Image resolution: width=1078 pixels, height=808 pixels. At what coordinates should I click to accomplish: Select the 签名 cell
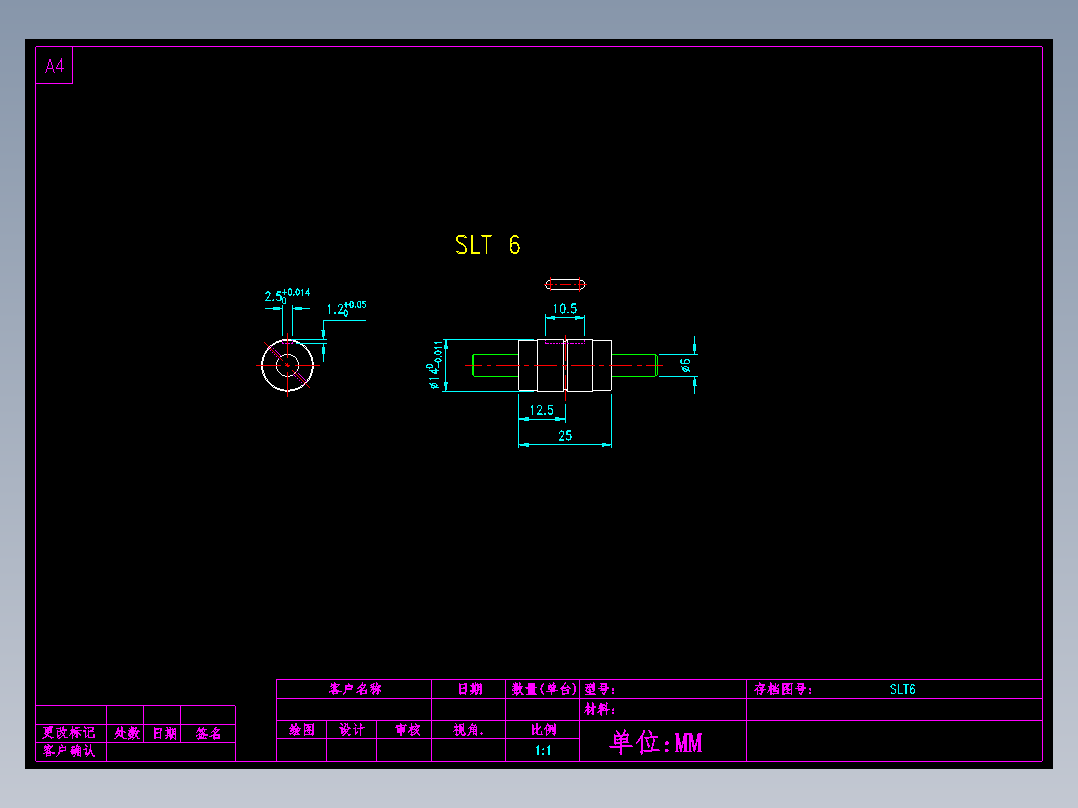(x=208, y=733)
